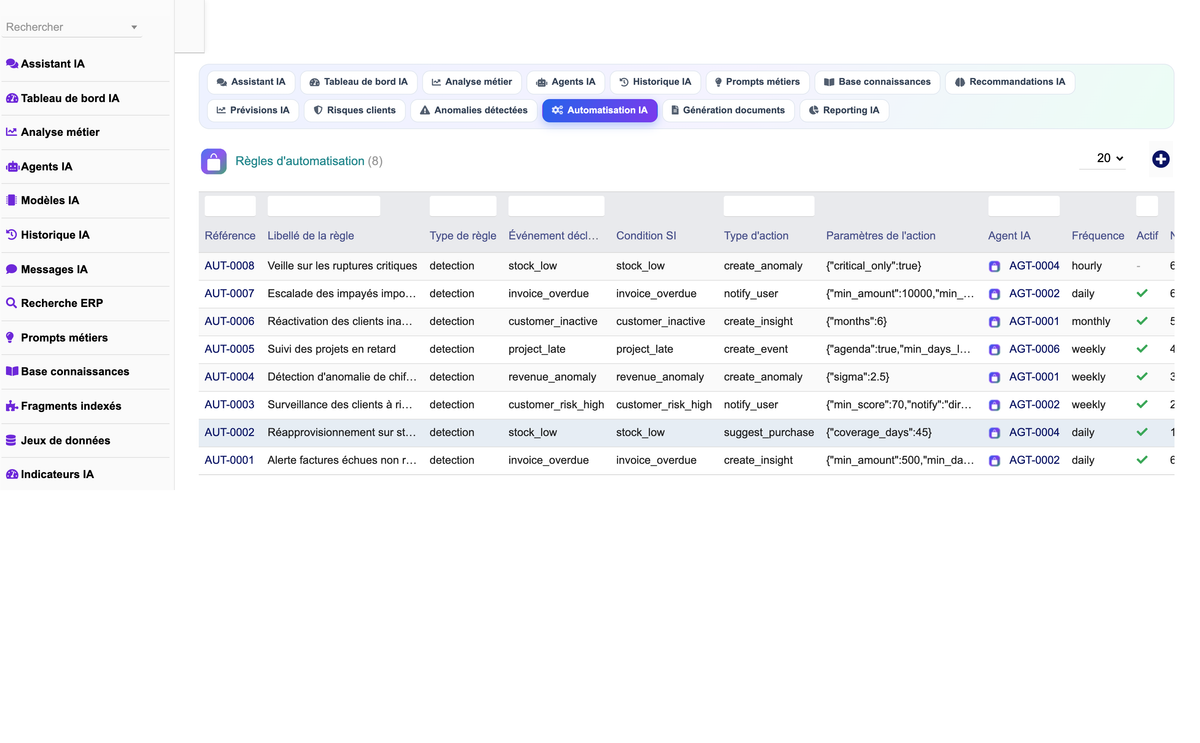
Task: Click the Modèles IA sidebar icon
Action: point(12,200)
